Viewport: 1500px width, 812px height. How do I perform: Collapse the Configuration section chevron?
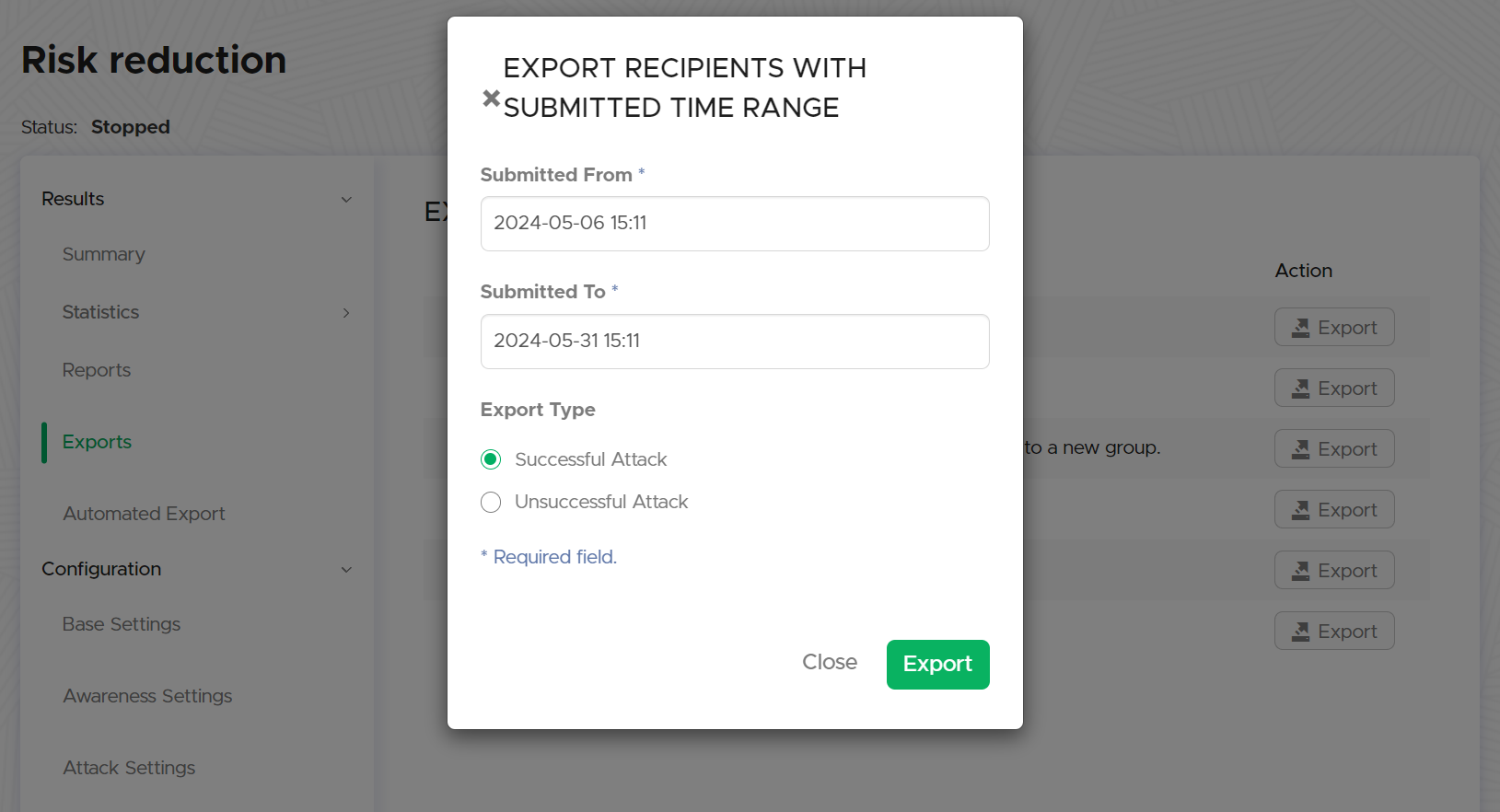click(346, 570)
